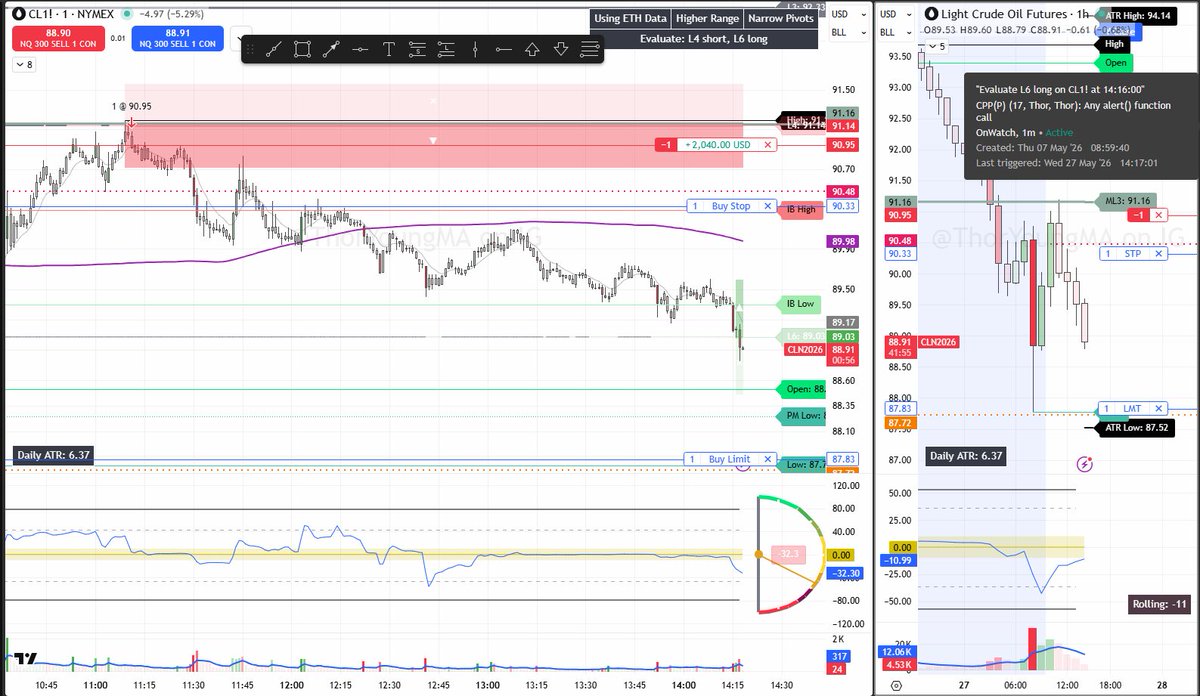Click the 1 @ 90.95 entry marker
This screenshot has height=696, width=1200.
pos(131,106)
